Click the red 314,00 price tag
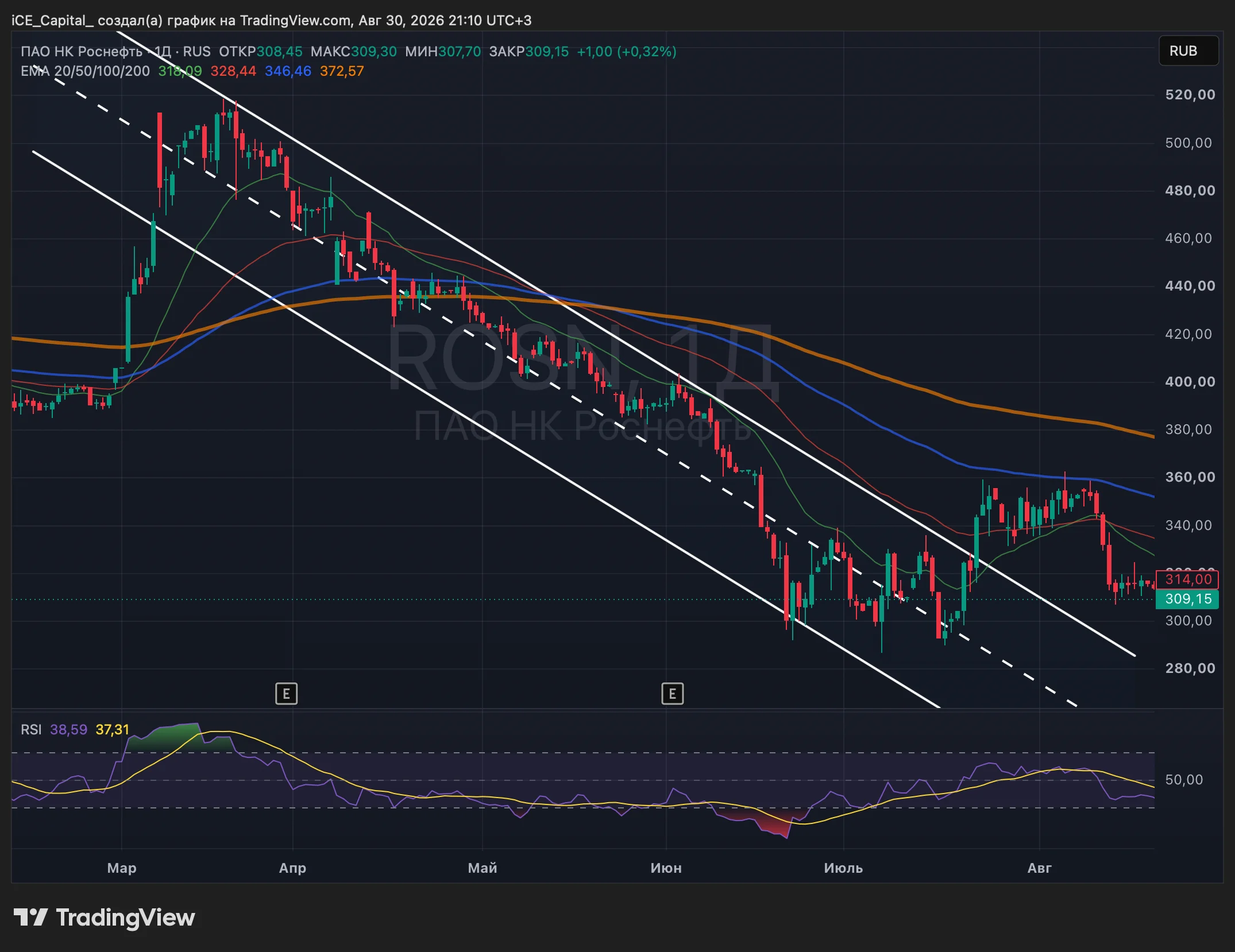This screenshot has width=1235, height=952. (1187, 579)
